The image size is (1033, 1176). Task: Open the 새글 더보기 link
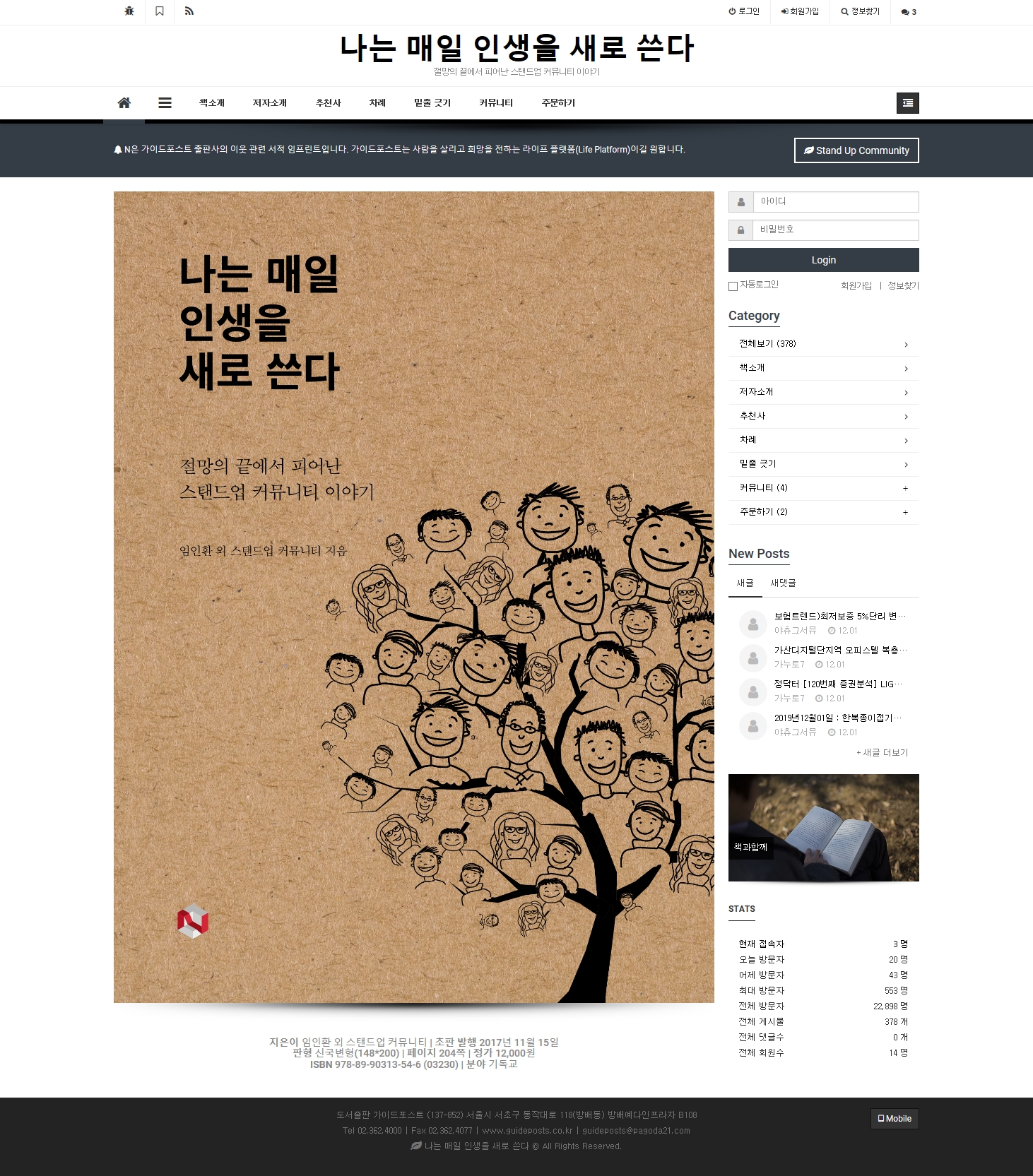click(882, 753)
